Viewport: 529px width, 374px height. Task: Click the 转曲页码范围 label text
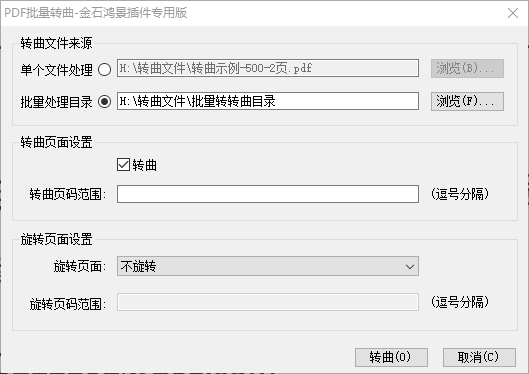(68, 194)
